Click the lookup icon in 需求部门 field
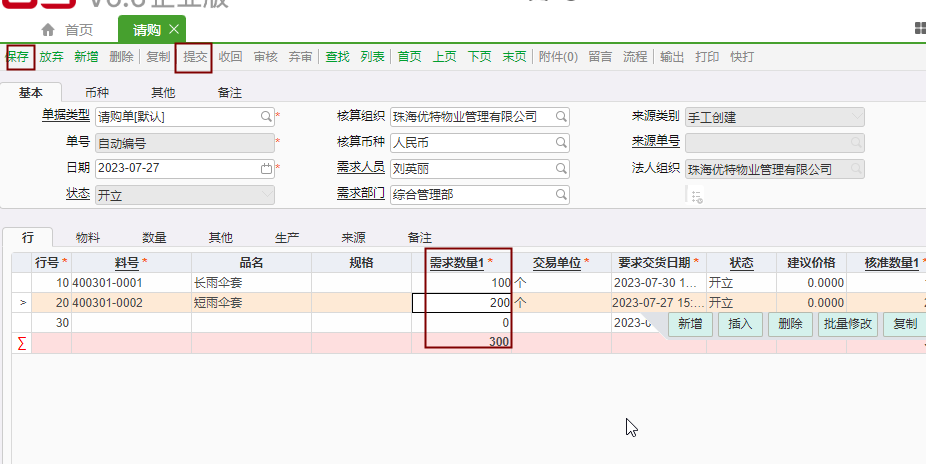This screenshot has width=926, height=464. point(561,194)
